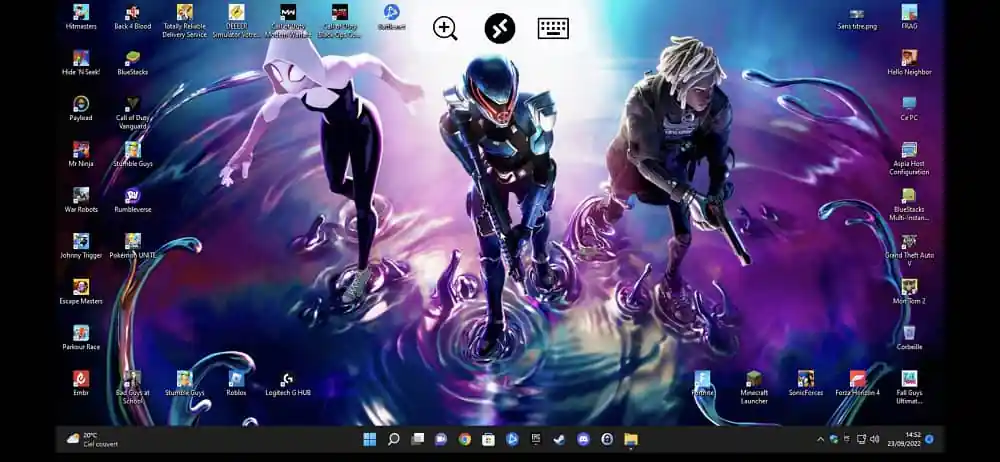This screenshot has width=1000, height=462.
Task: Open the War Robots shortcut
Action: 81,200
